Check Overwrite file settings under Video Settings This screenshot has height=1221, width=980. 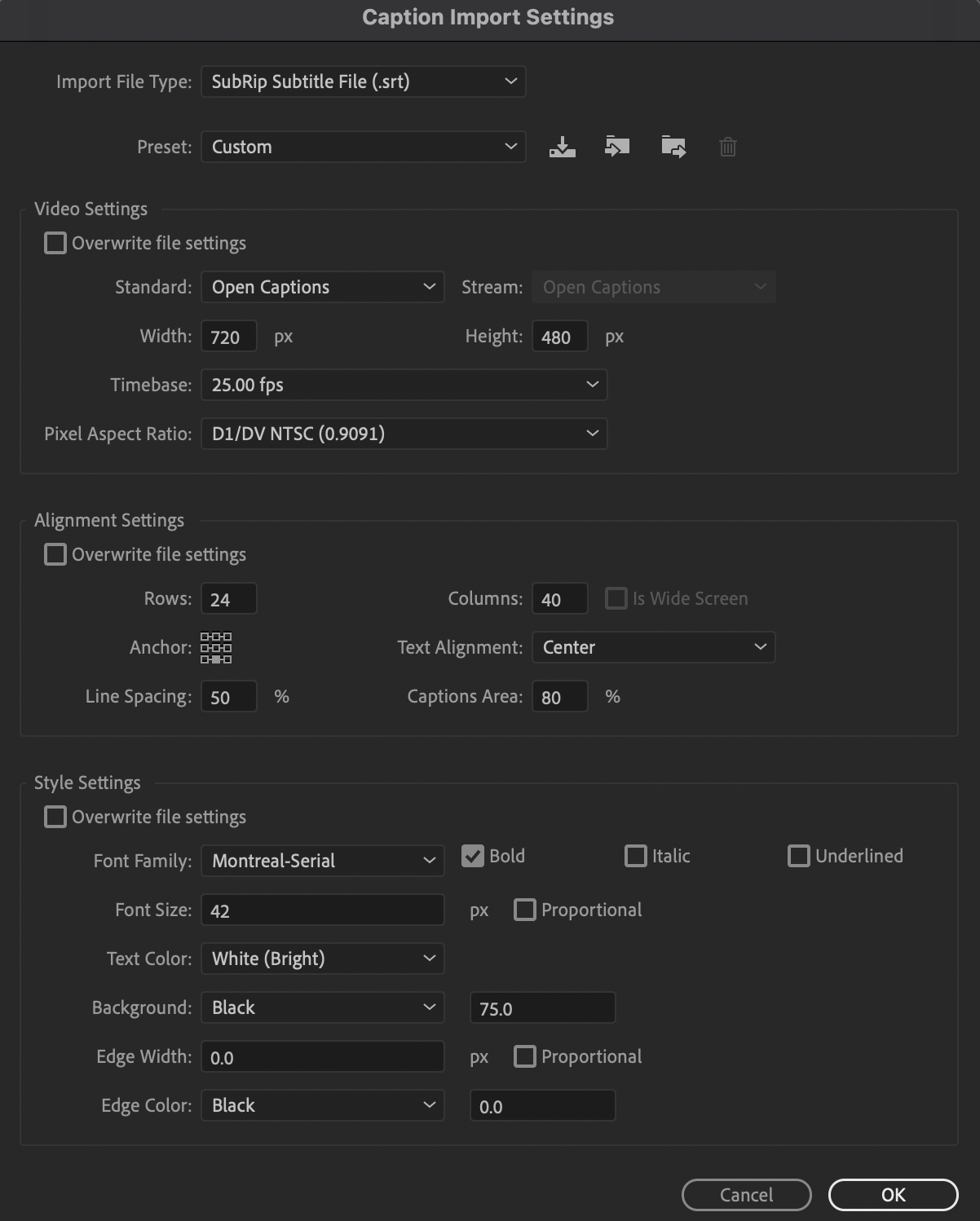55,242
